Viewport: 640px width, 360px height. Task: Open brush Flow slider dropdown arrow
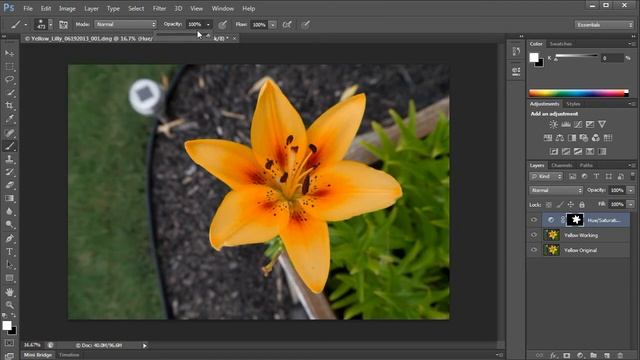272,25
